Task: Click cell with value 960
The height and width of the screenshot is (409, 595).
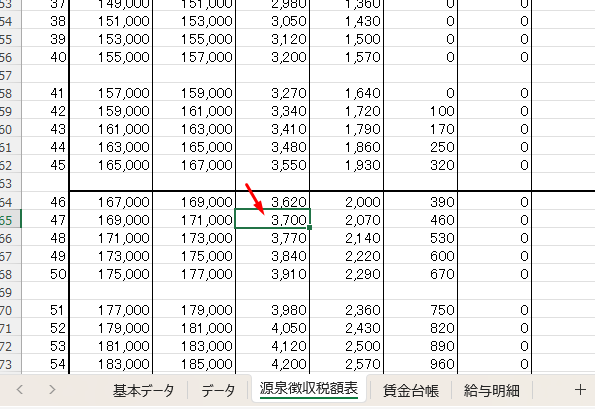Action: [420, 364]
